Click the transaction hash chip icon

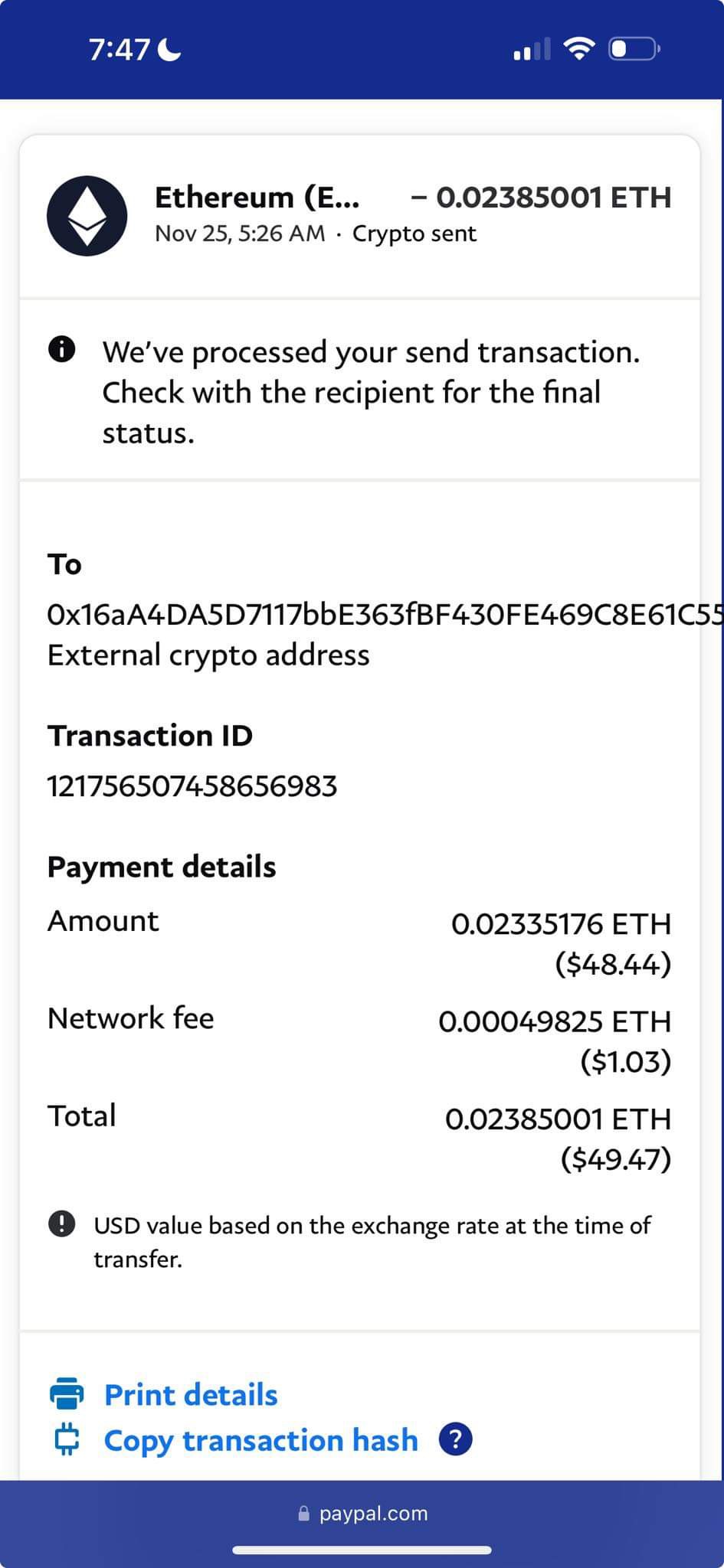67,1439
